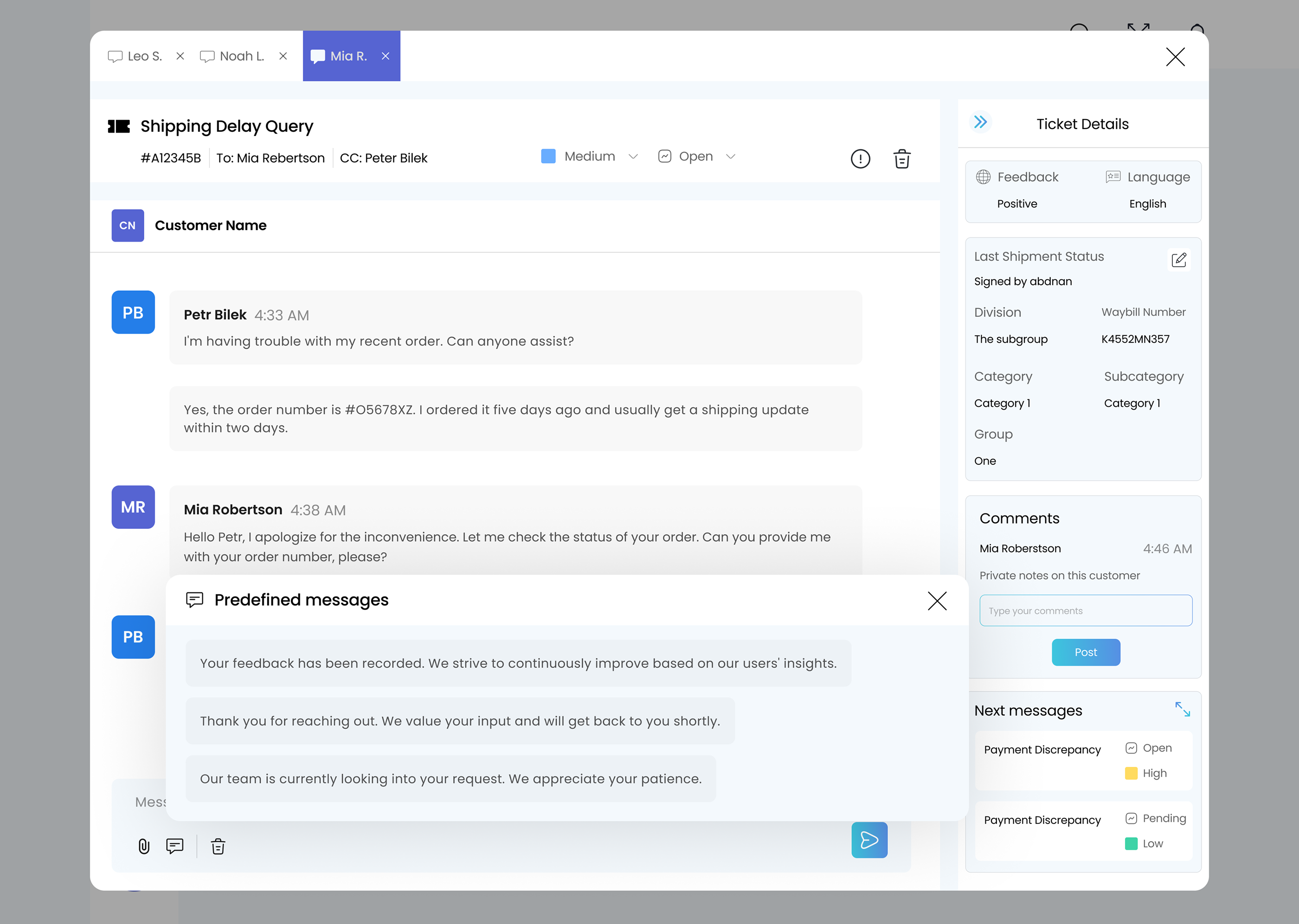
Task: Click the Post button to submit comment
Action: pyautogui.click(x=1085, y=652)
